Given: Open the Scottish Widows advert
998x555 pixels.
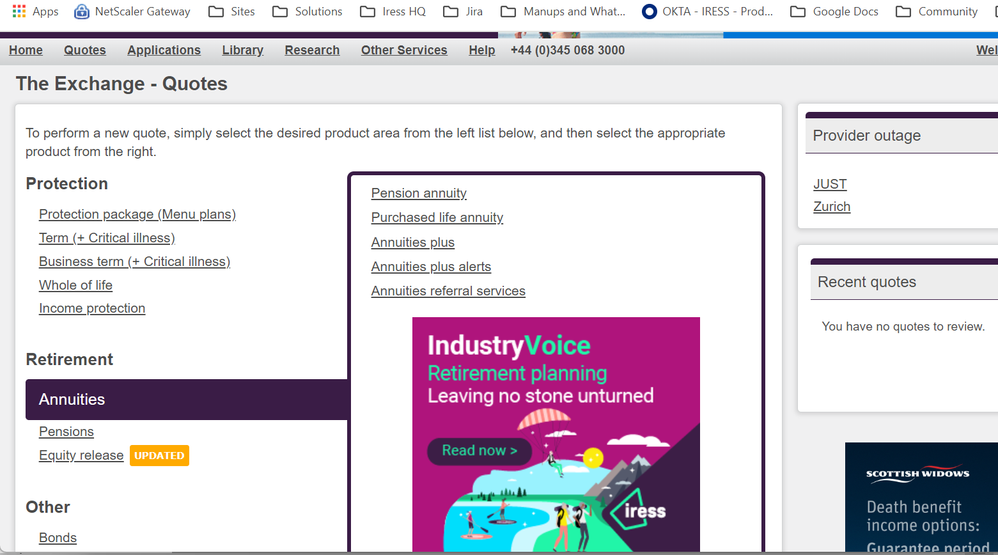Looking at the screenshot, I should 921,497.
